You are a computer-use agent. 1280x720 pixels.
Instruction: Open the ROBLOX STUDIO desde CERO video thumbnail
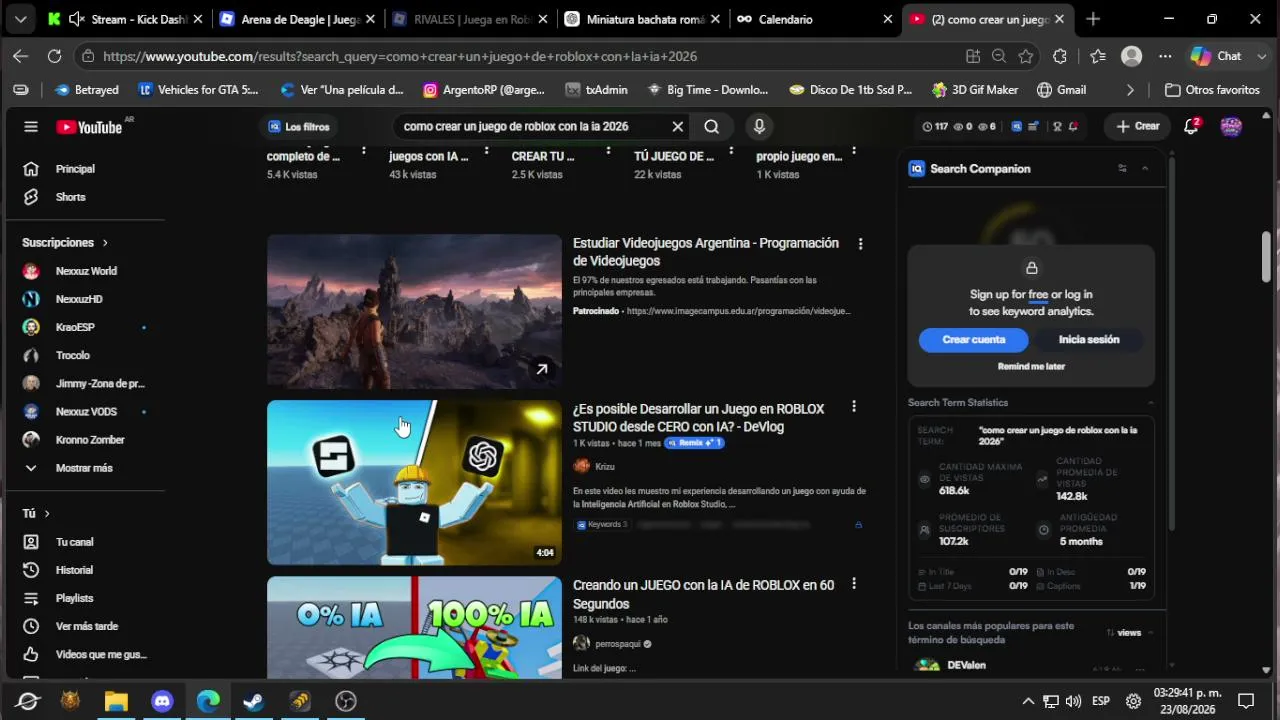pyautogui.click(x=414, y=482)
